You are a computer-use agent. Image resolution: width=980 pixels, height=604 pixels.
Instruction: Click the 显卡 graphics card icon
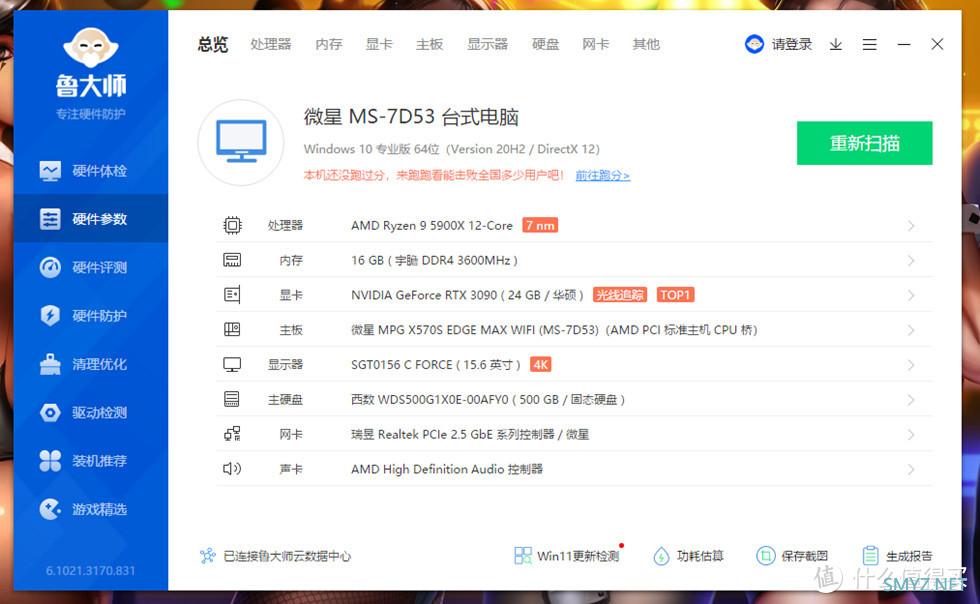click(x=232, y=294)
